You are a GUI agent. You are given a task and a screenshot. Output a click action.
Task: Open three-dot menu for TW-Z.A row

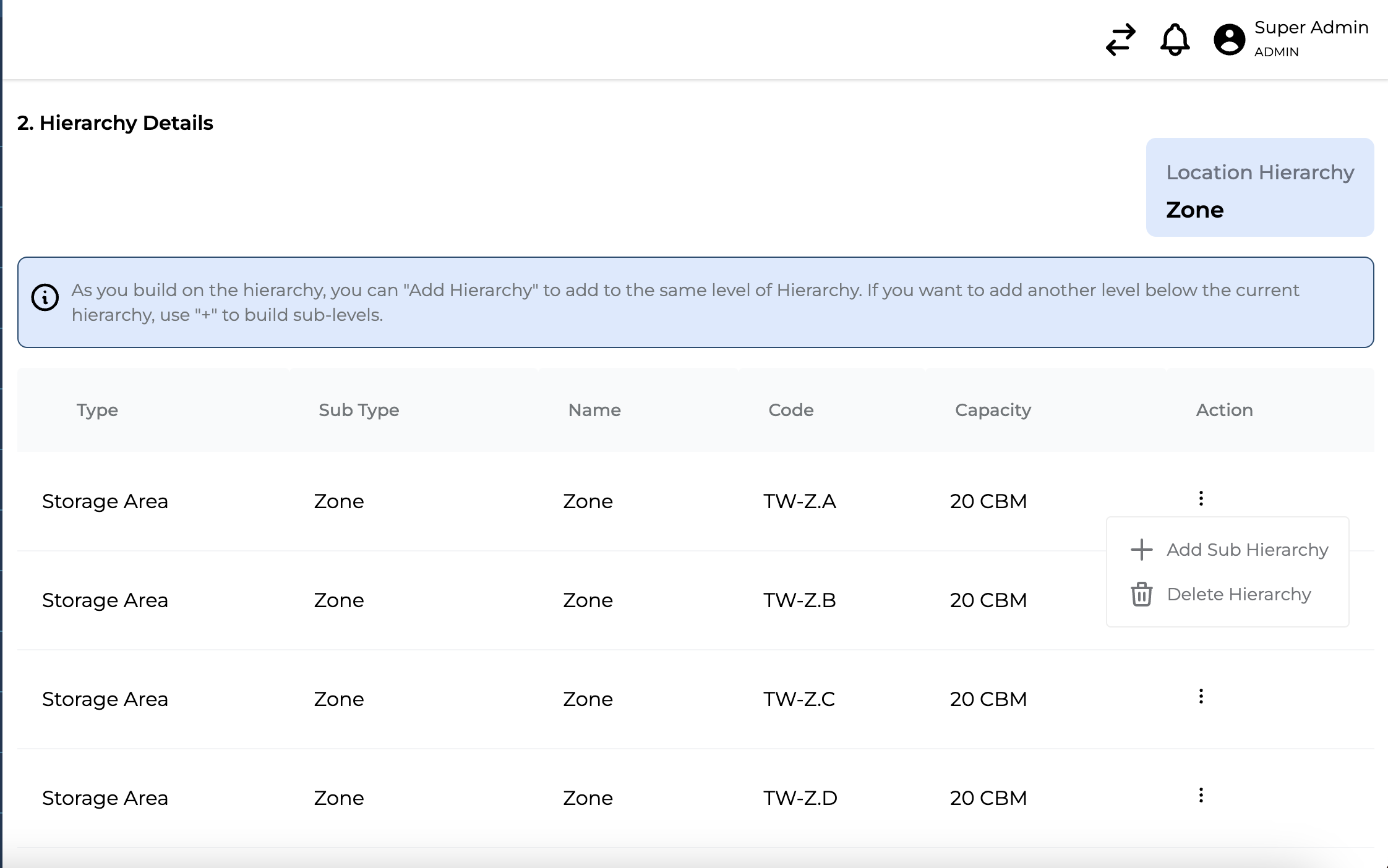click(1201, 498)
